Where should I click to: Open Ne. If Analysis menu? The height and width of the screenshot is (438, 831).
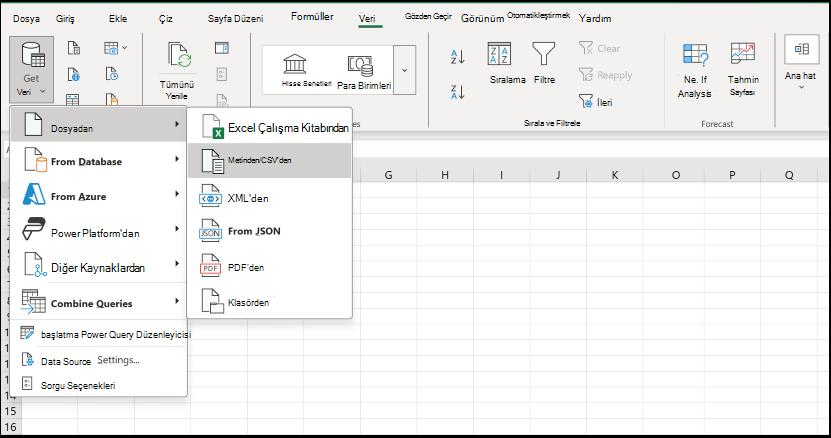click(695, 71)
